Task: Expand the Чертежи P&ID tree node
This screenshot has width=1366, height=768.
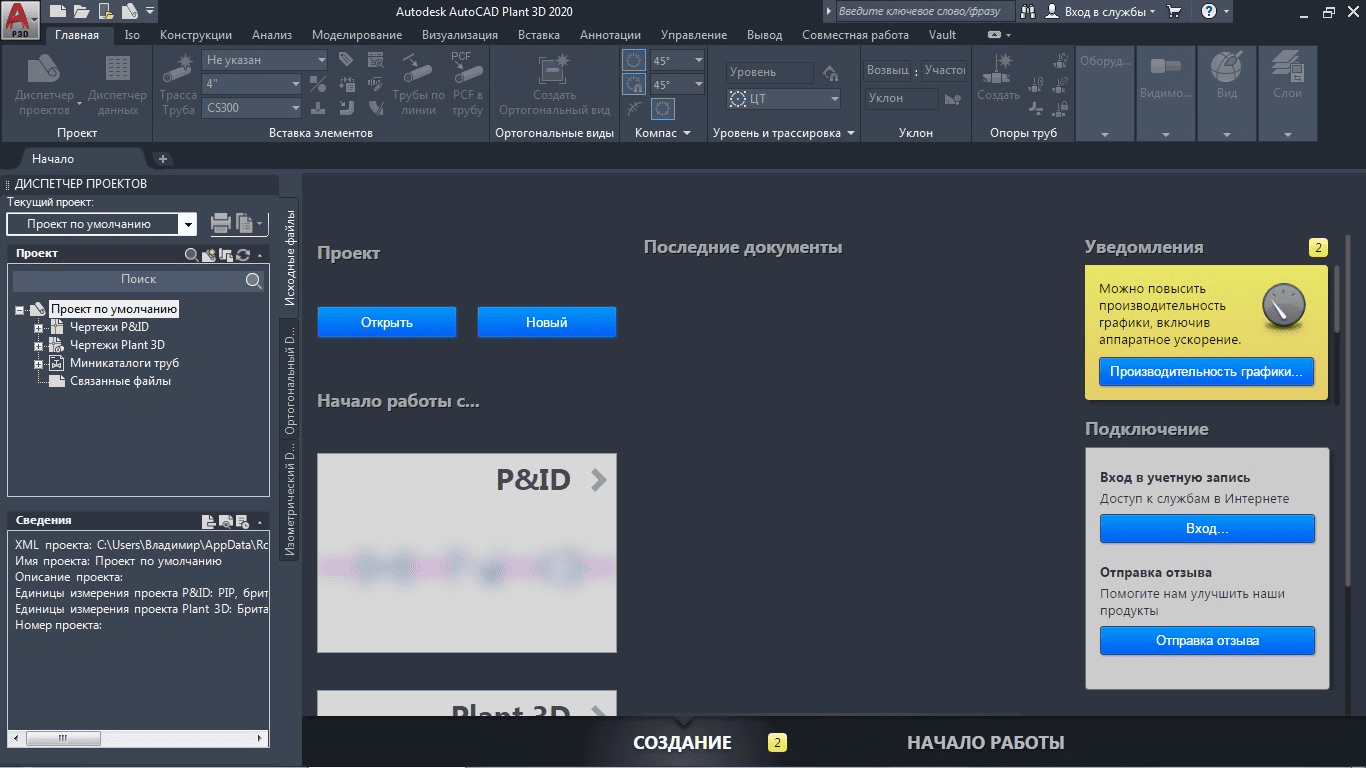Action: click(38, 327)
